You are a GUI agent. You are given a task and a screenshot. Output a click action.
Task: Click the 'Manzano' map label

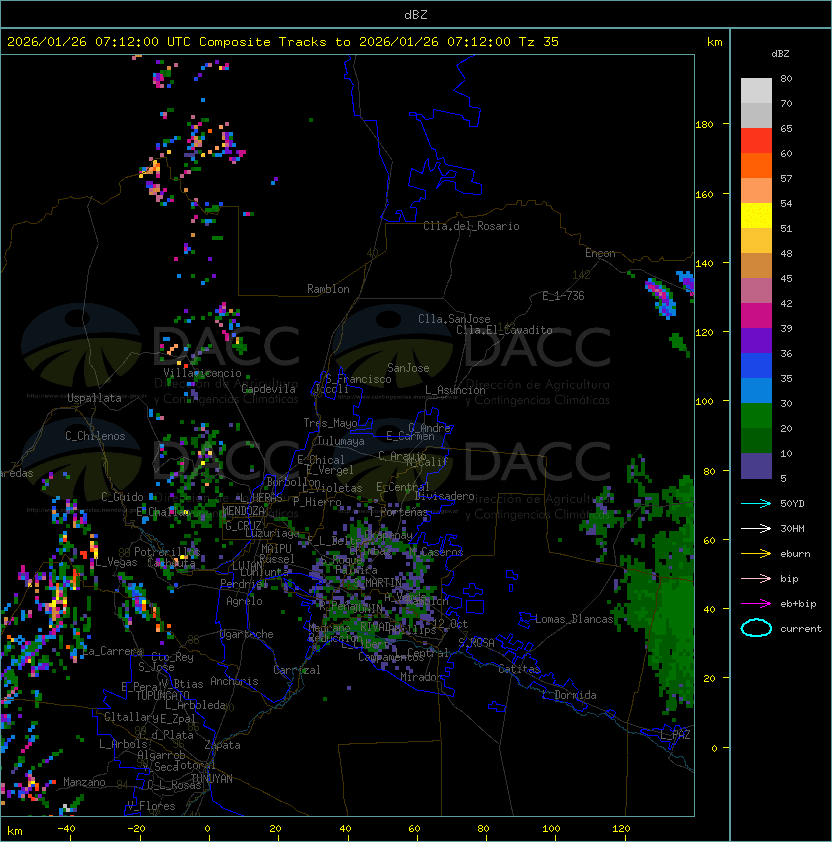[x=84, y=782]
